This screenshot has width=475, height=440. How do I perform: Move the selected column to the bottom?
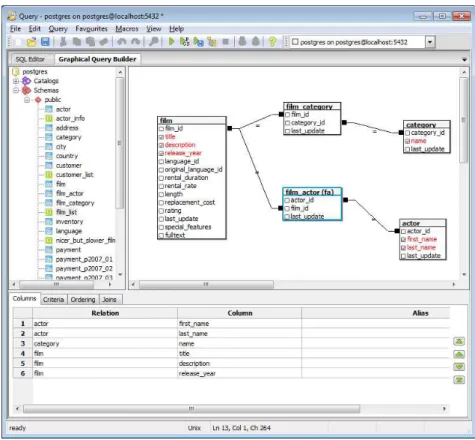[459, 379]
